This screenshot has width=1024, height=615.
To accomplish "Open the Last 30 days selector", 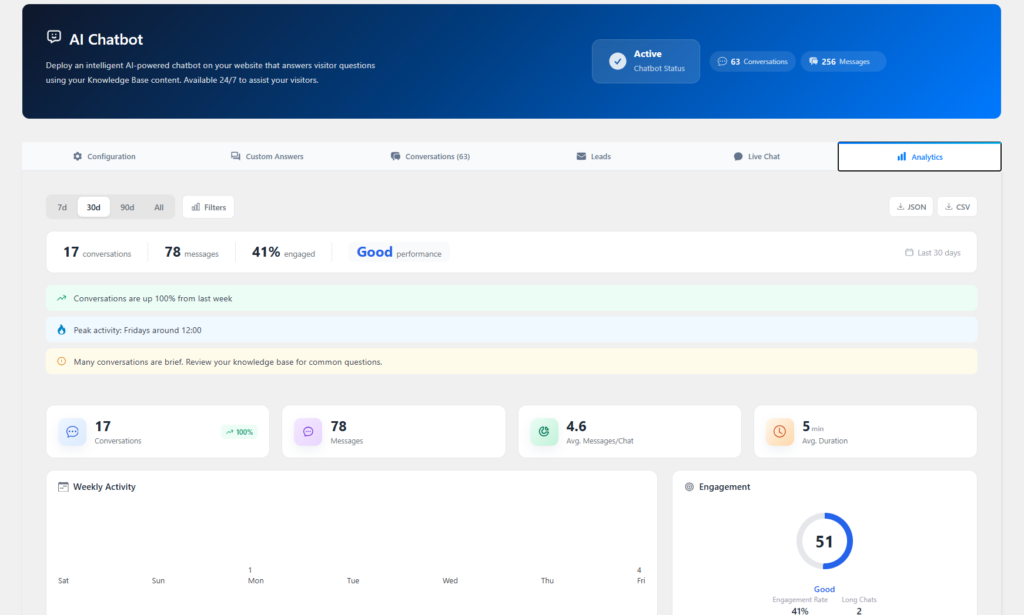I will [931, 252].
